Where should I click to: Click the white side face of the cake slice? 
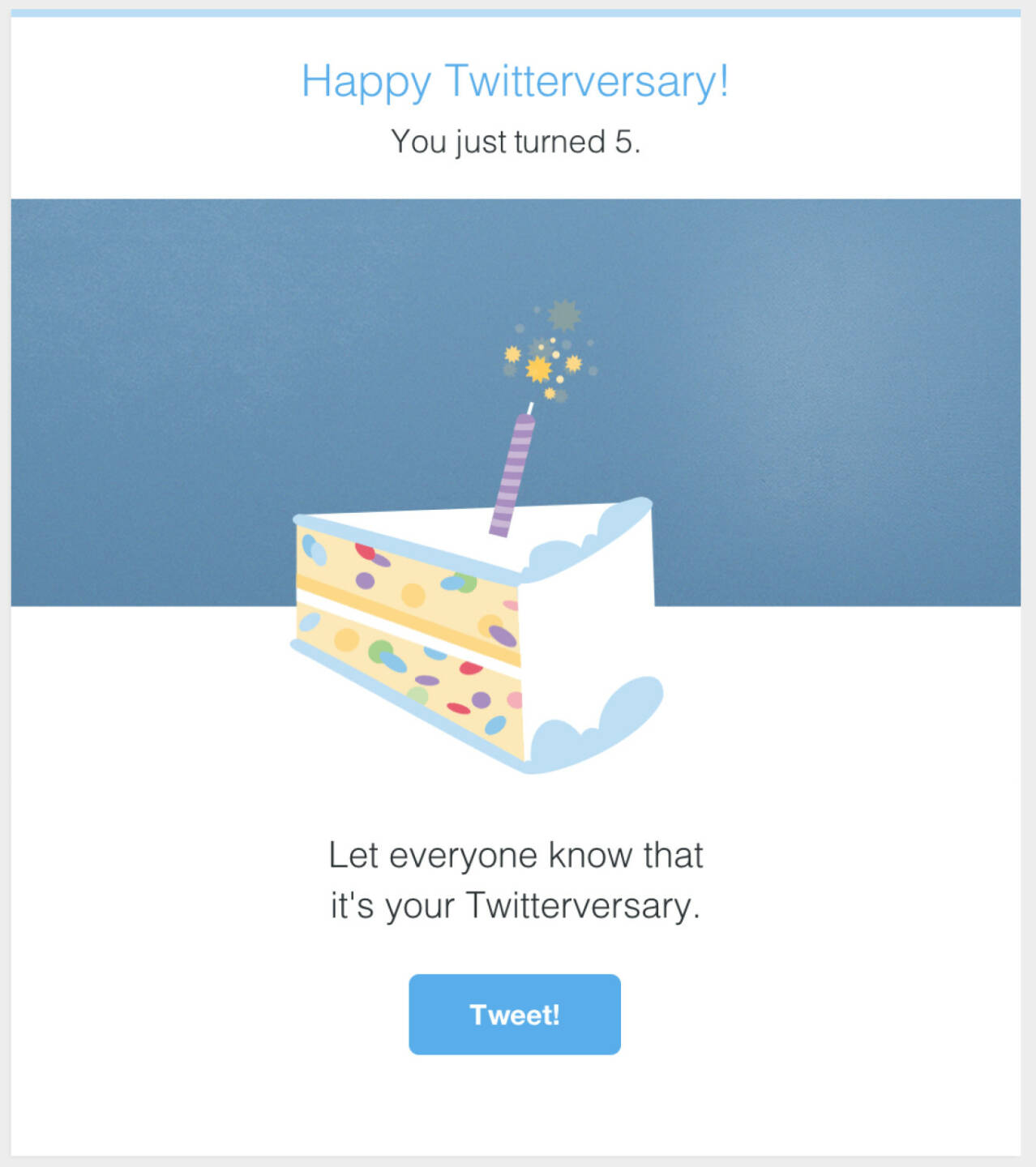point(588,632)
